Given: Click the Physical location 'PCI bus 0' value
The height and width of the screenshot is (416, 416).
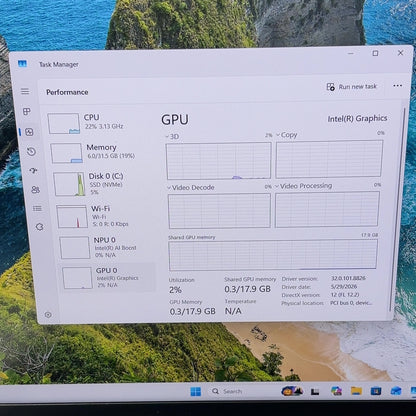Looking at the screenshot, I should click(351, 303).
